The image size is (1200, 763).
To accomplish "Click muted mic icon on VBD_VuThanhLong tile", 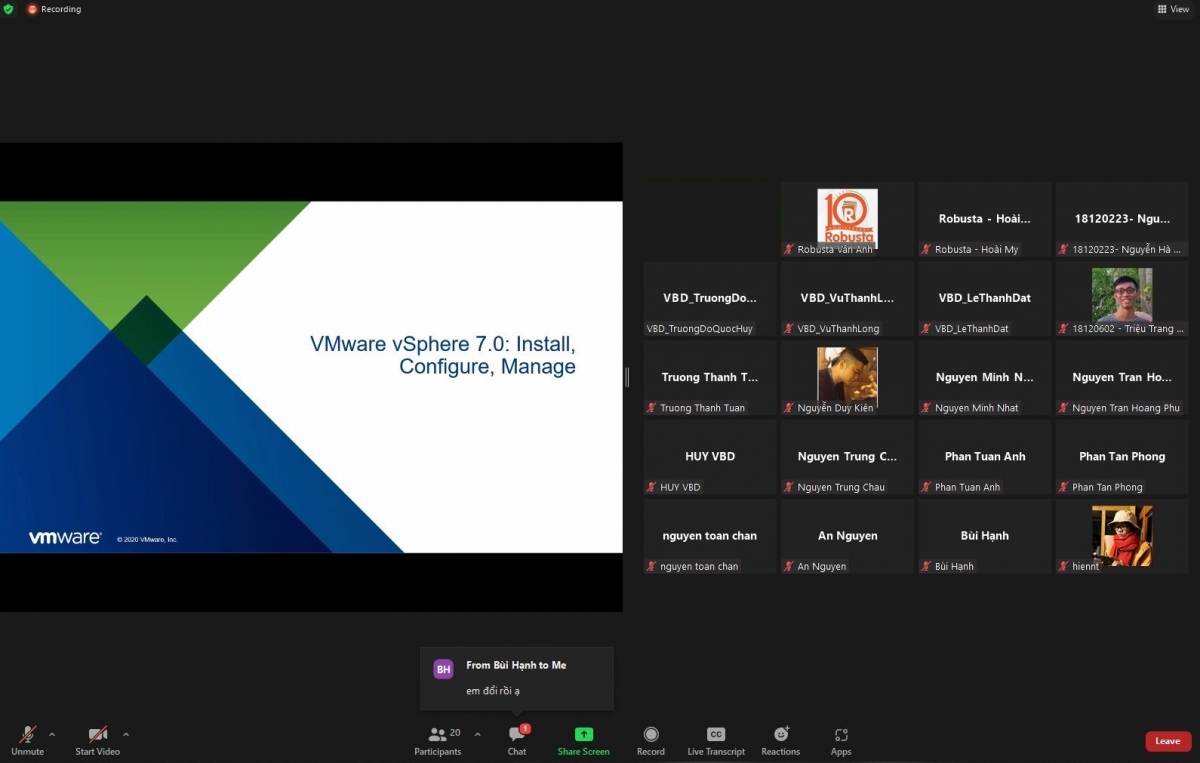I will (789, 329).
